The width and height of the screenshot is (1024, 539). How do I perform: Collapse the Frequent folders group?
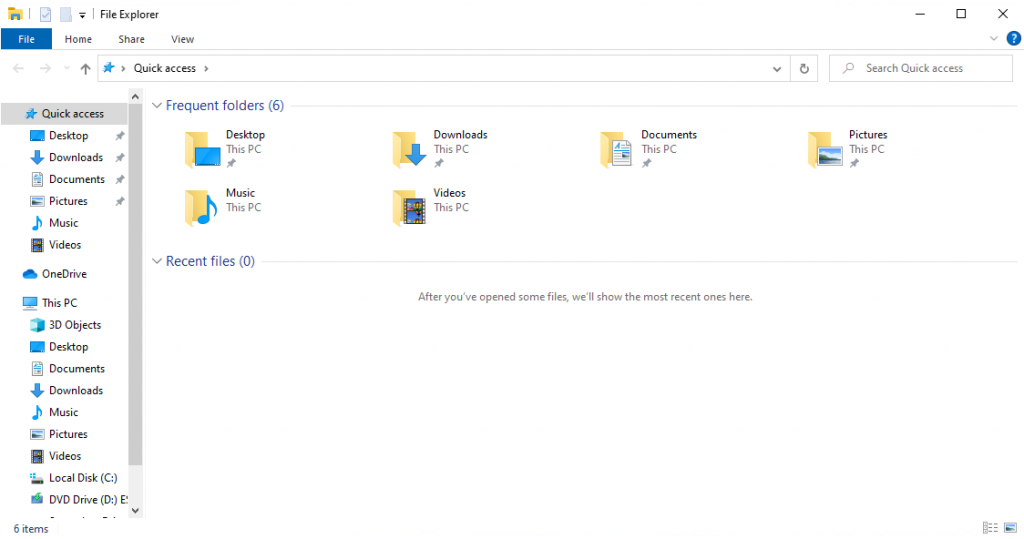pyautogui.click(x=157, y=105)
